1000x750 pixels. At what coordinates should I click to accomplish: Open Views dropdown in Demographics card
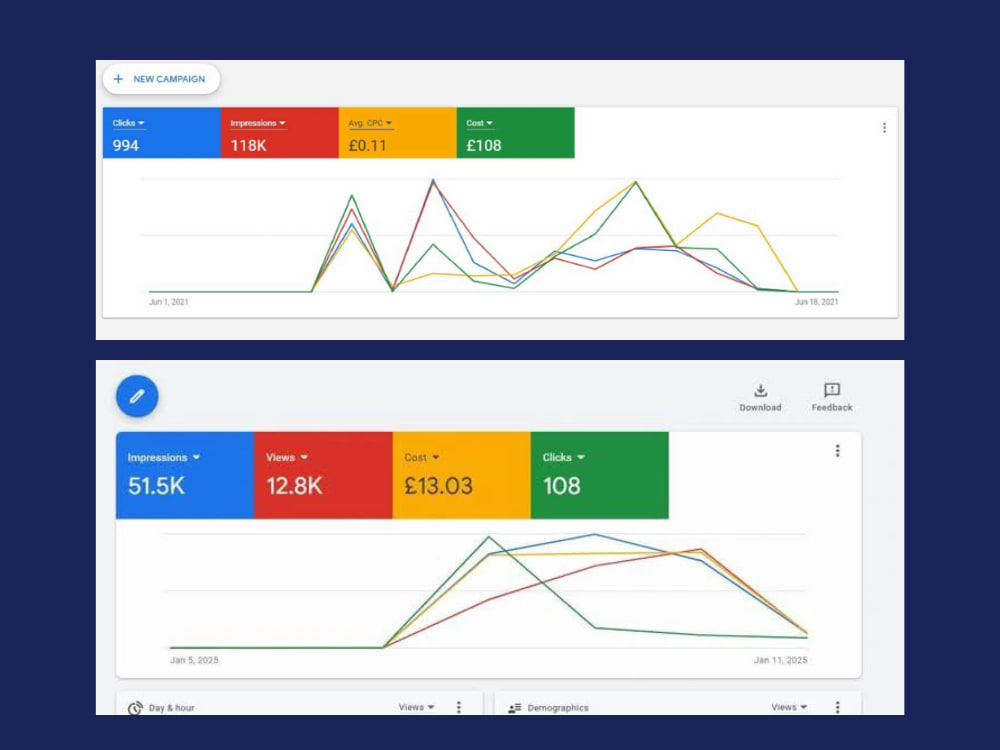pos(789,707)
